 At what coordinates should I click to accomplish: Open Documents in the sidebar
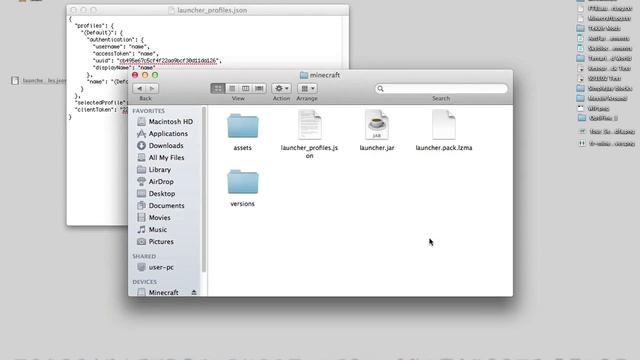(x=165, y=206)
